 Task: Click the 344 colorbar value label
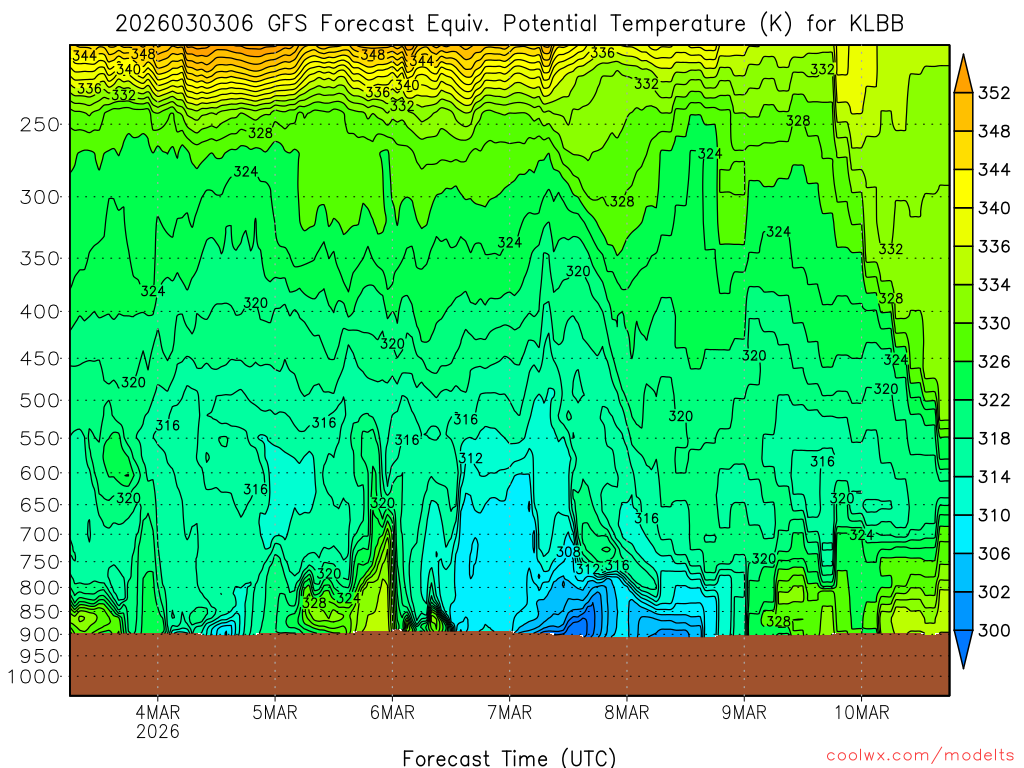pos(994,170)
